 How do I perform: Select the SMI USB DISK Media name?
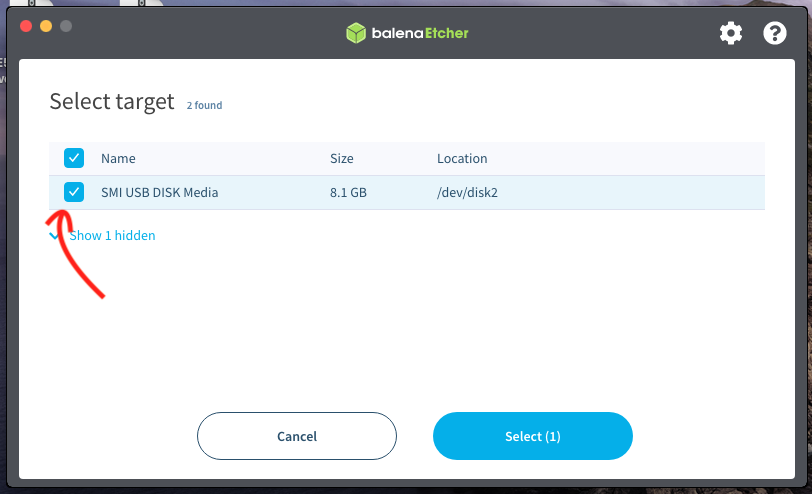[x=160, y=193]
